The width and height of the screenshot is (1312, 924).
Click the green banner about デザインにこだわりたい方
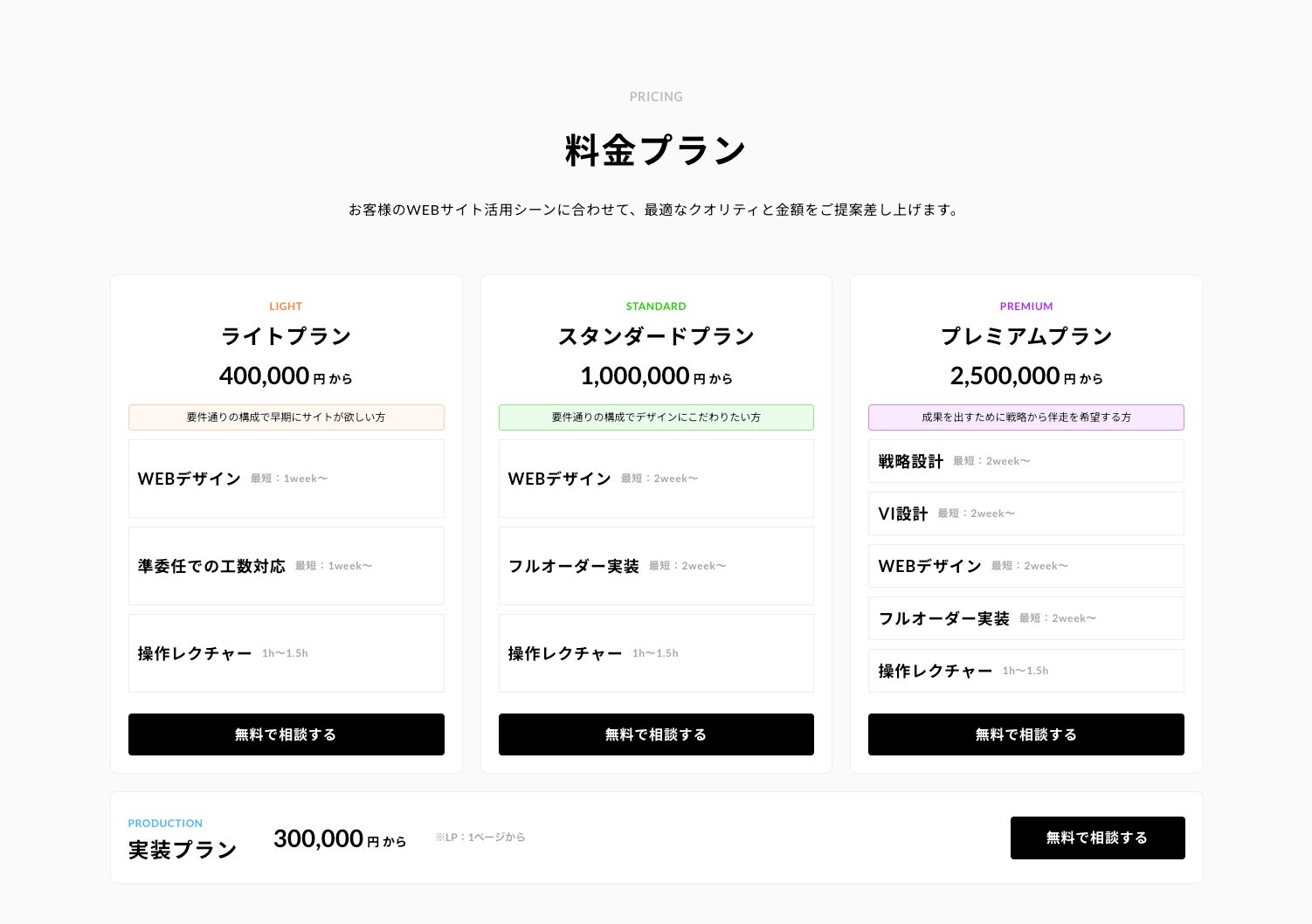(656, 417)
